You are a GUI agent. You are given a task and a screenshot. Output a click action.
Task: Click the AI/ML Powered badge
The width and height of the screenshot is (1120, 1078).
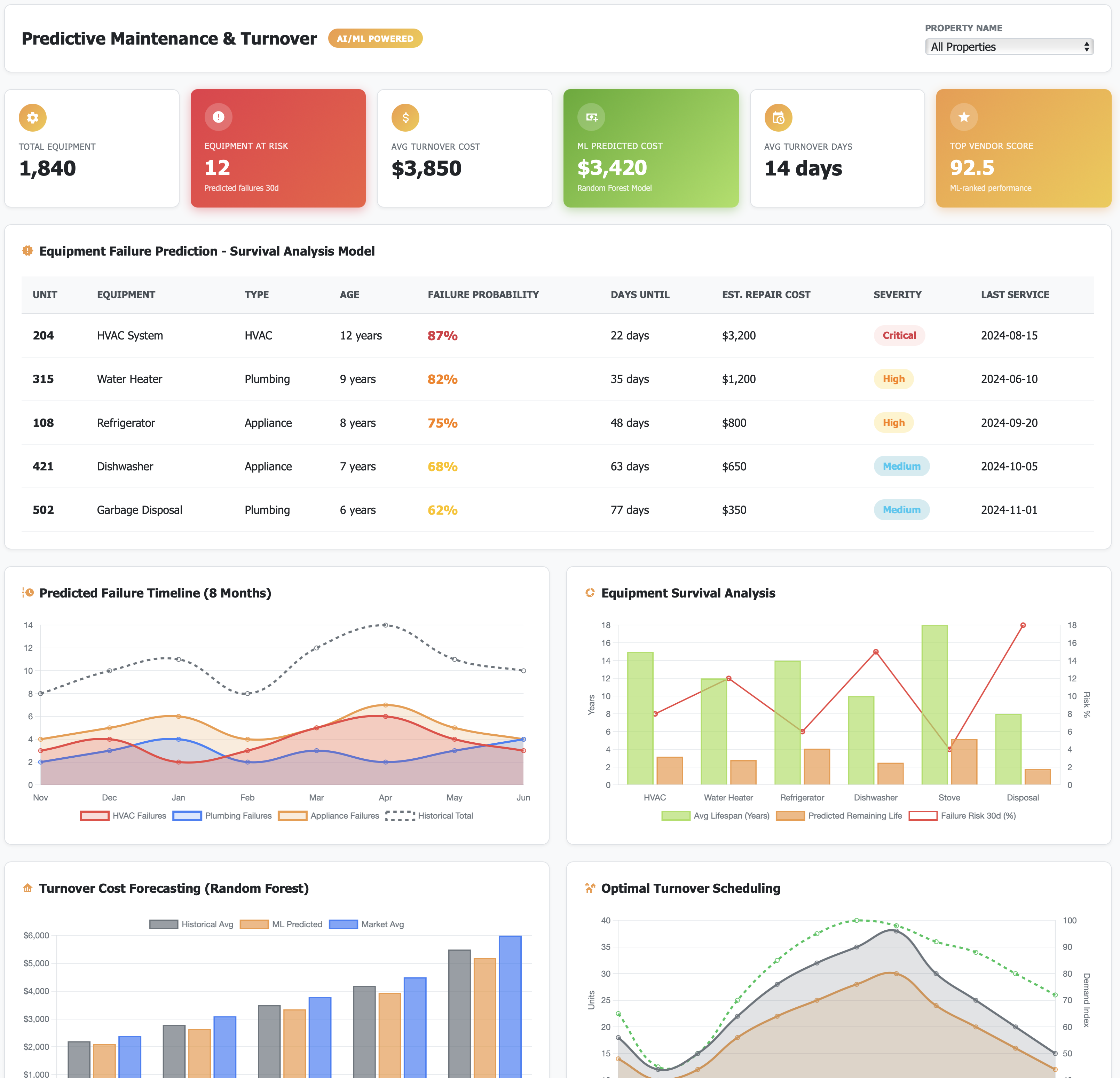375,38
